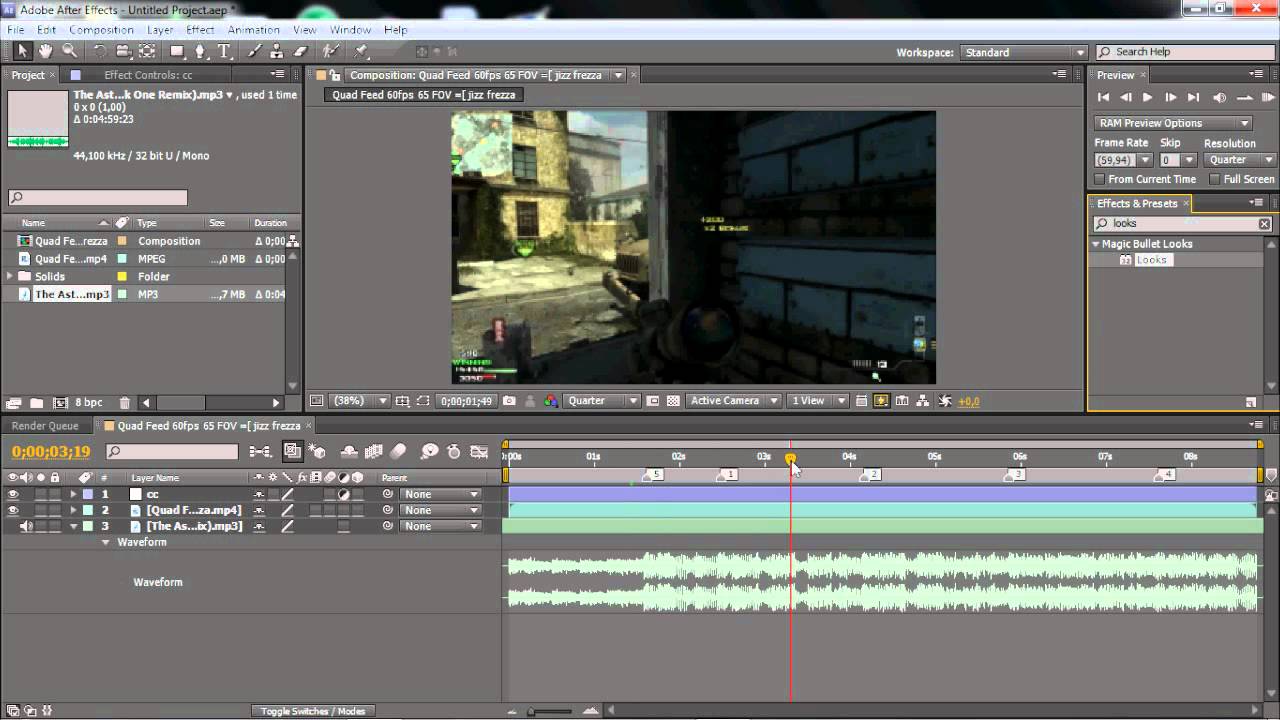Click the Play button in Preview panel
This screenshot has width=1280, height=720.
[x=1147, y=97]
